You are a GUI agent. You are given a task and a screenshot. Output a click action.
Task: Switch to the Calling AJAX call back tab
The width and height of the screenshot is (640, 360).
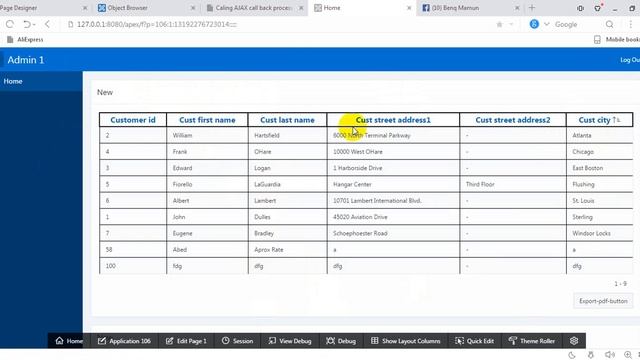point(253,8)
